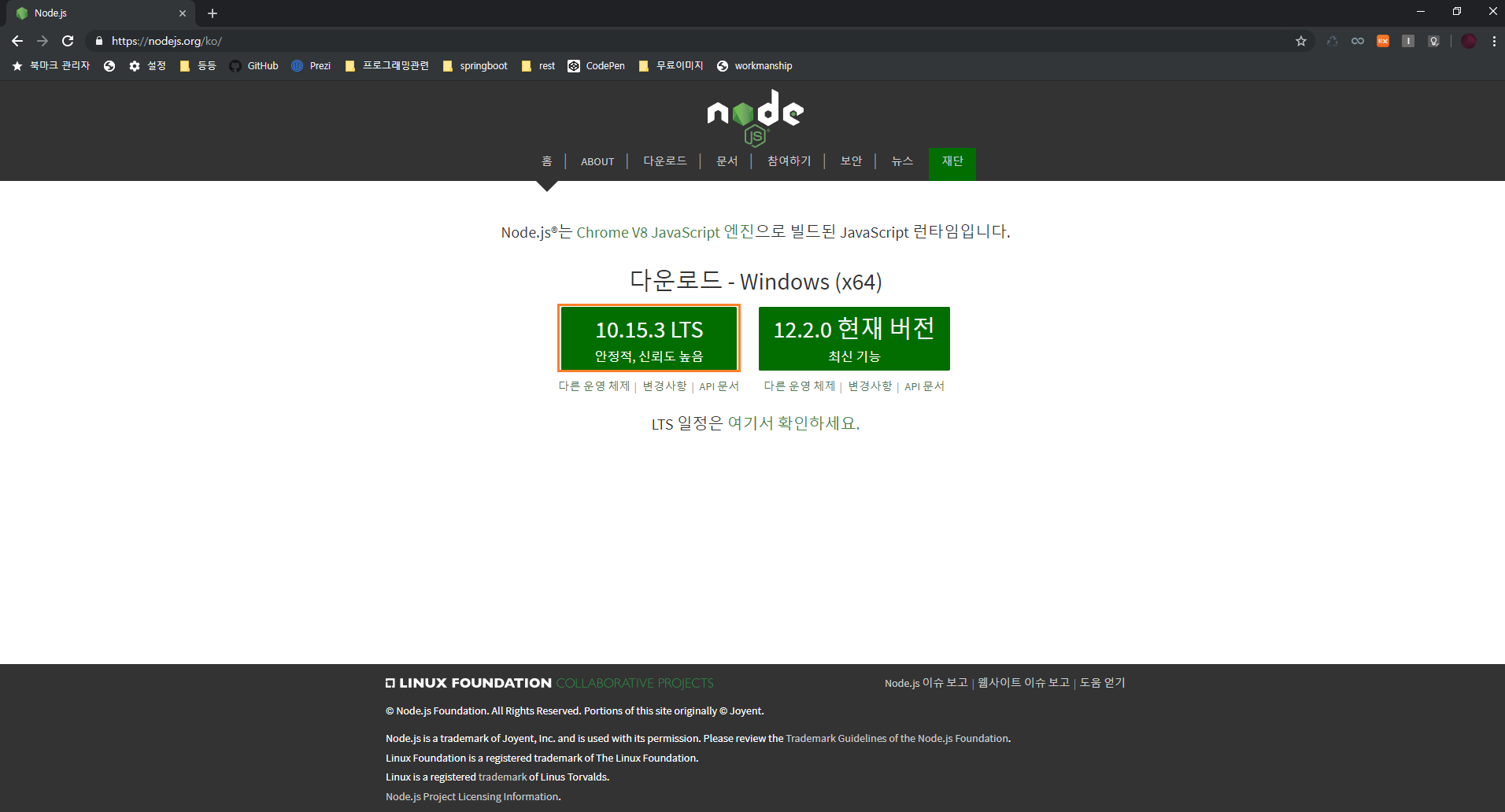Screen dimensions: 1505x812
Task: Reload the Node.js page
Action: [x=68, y=41]
